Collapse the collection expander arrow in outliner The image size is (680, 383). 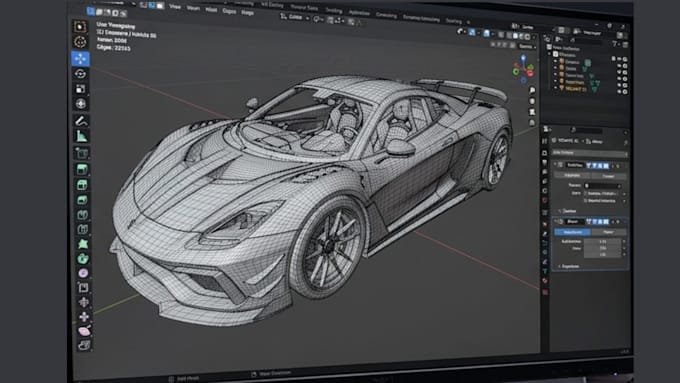click(550, 55)
